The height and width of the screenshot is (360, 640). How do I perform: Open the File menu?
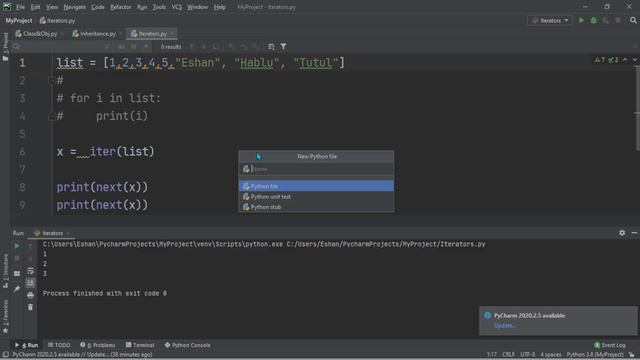20,7
